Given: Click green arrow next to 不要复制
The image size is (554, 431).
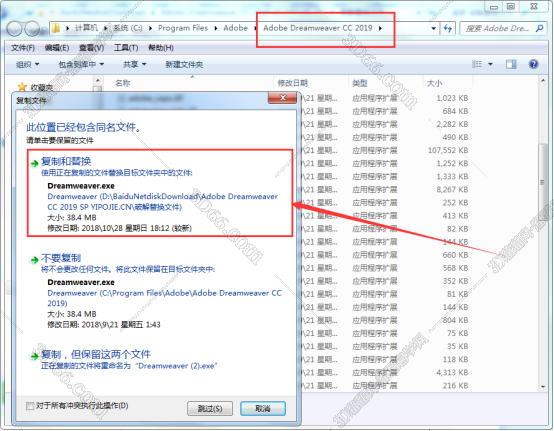Looking at the screenshot, I should pos(35,260).
